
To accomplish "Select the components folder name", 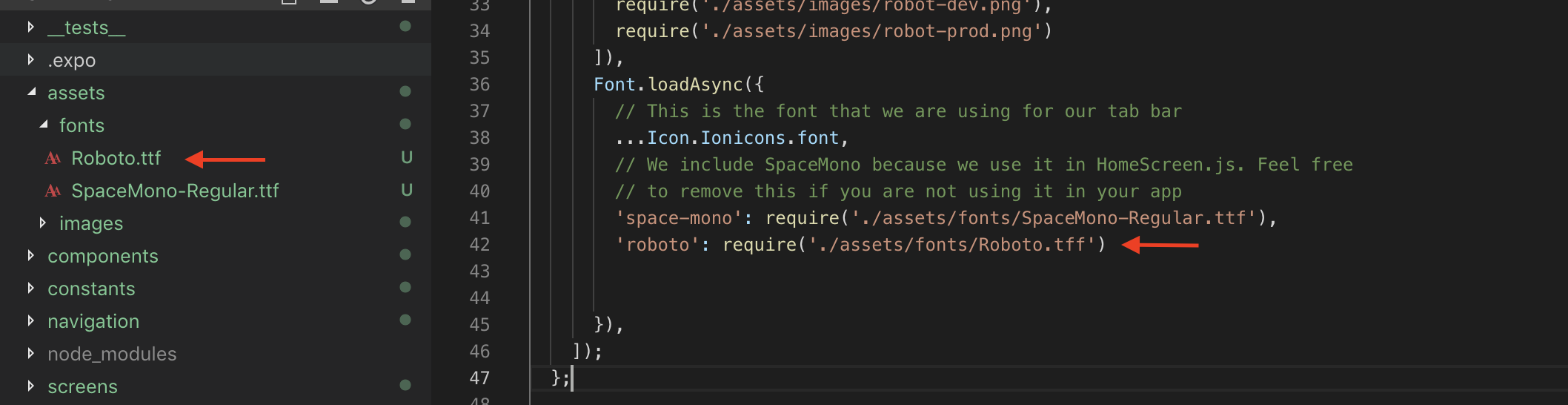I will (x=103, y=256).
